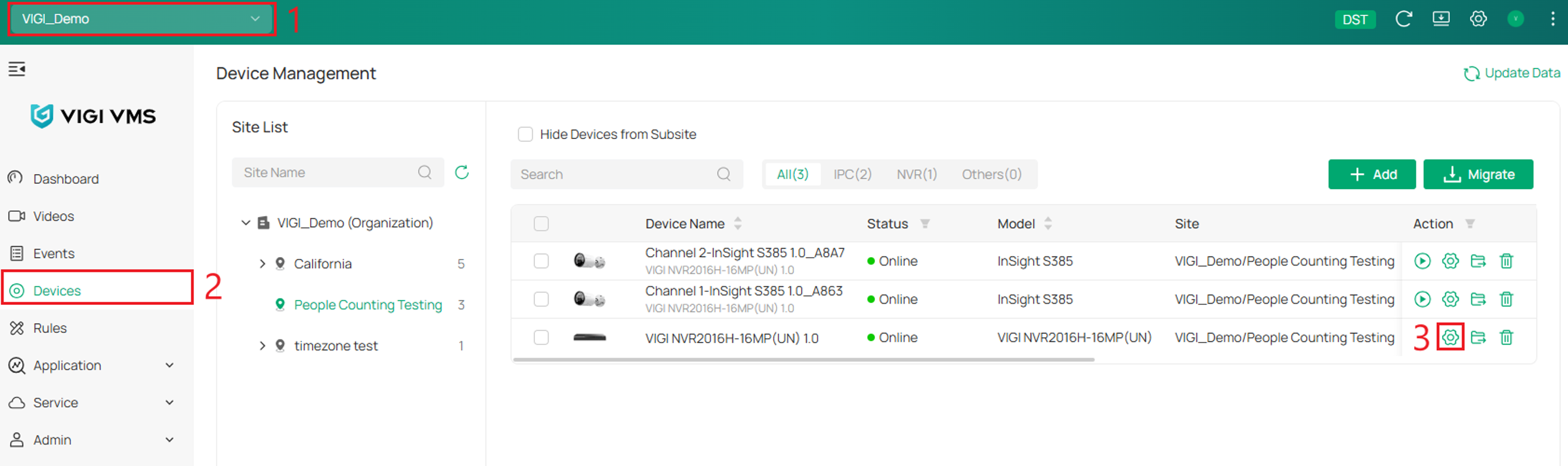Click Update Data link
1568x466 pixels.
click(1512, 73)
